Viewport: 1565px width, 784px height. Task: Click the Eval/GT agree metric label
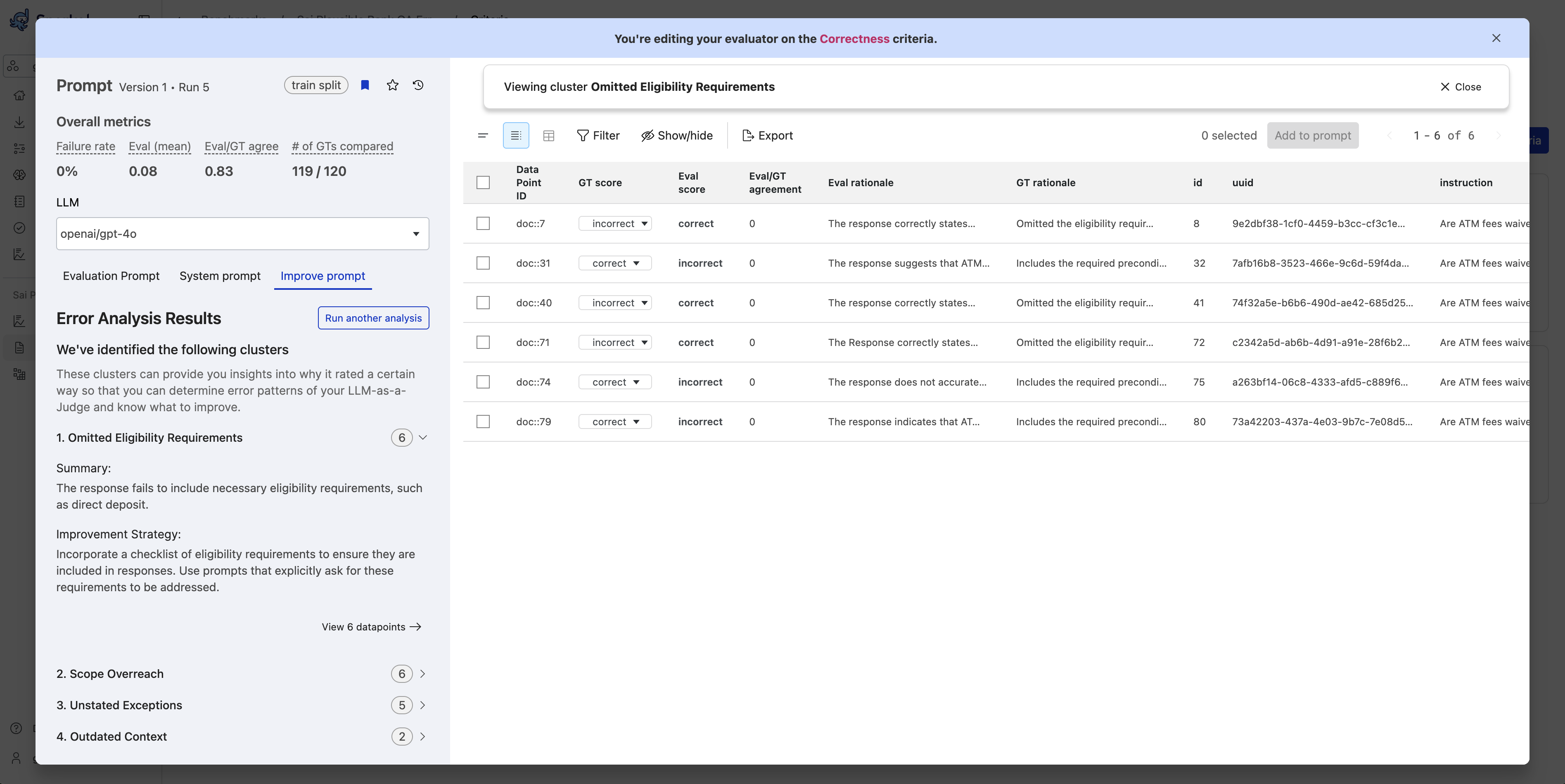[x=241, y=146]
